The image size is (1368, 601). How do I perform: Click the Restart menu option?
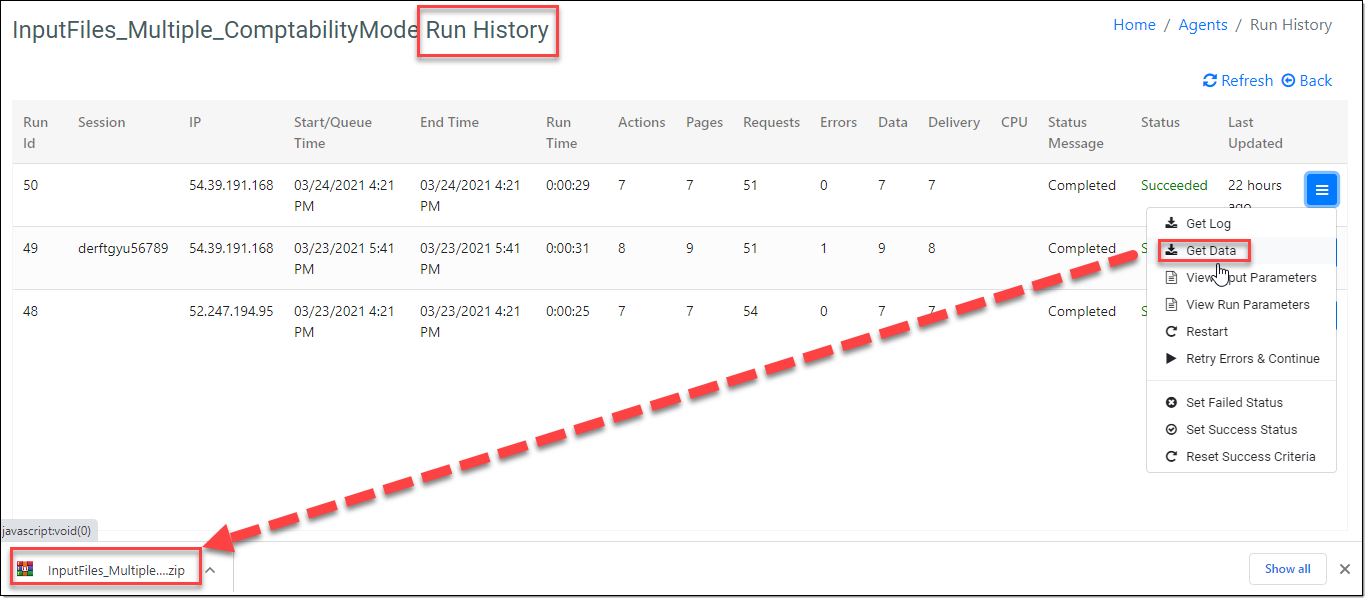[1206, 332]
